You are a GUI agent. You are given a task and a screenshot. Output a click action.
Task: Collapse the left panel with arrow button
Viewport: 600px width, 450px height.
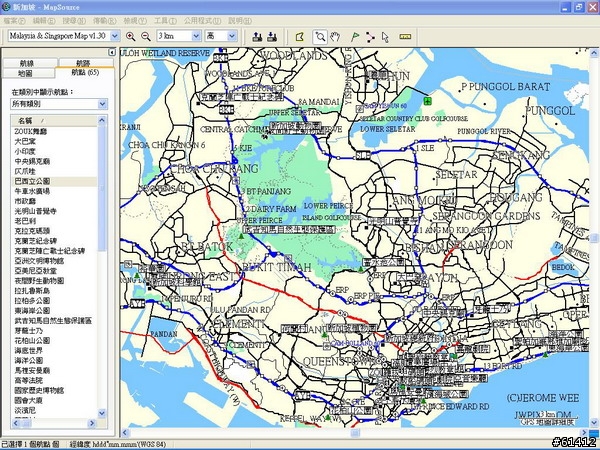click(112, 52)
